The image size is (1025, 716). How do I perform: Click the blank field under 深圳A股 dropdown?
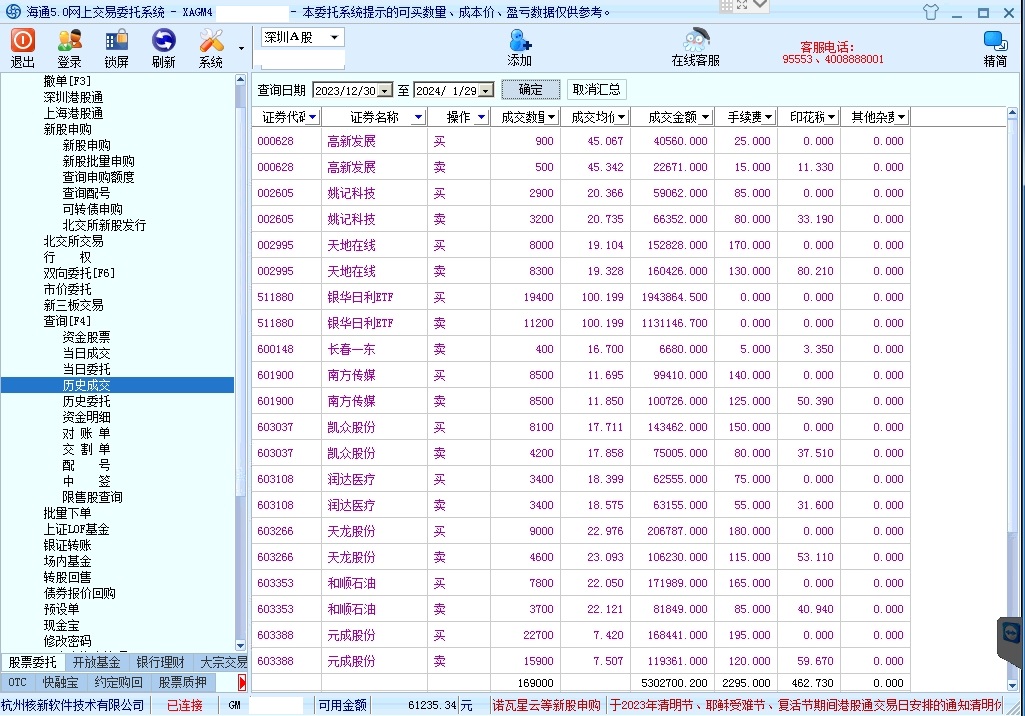[303, 60]
